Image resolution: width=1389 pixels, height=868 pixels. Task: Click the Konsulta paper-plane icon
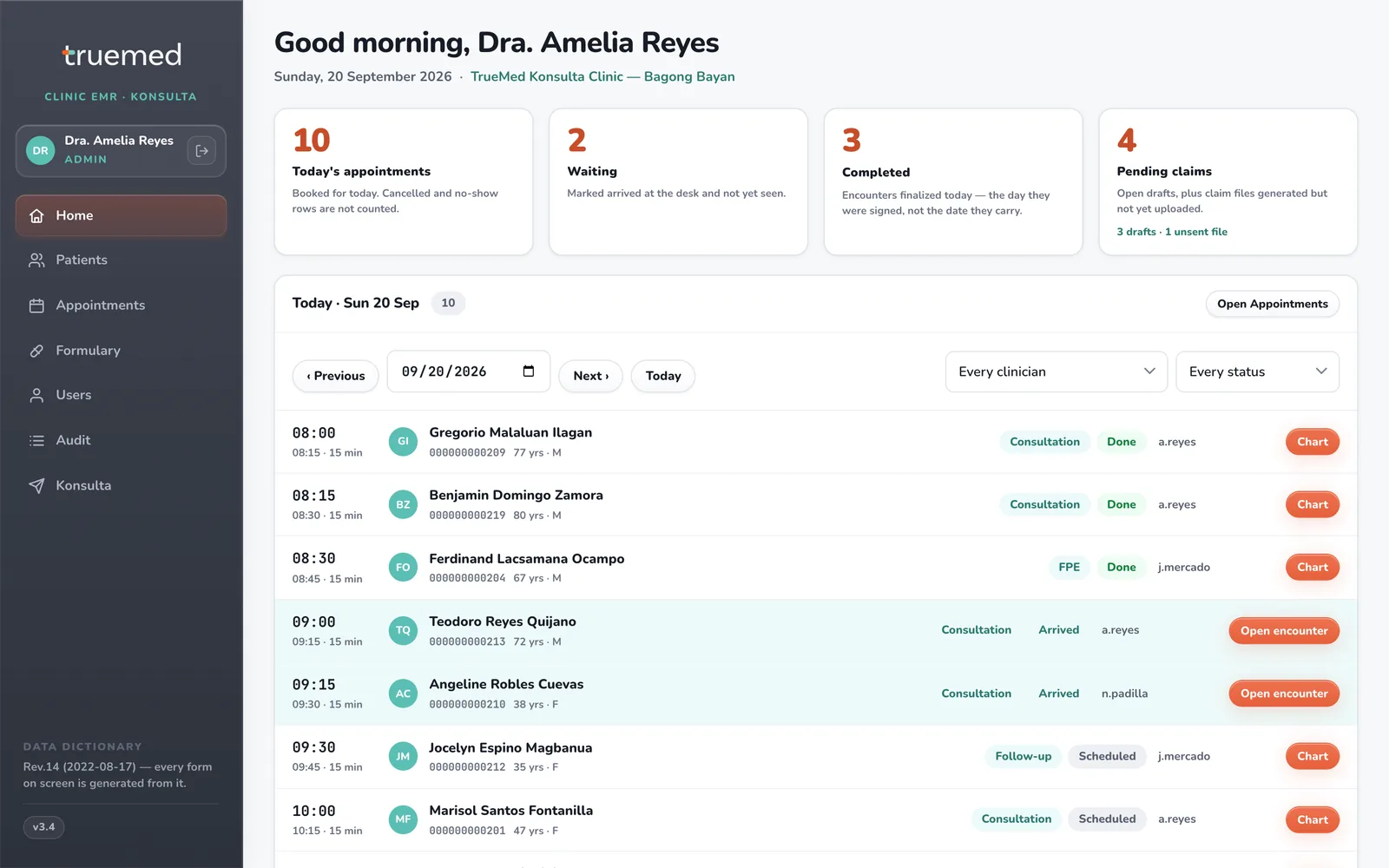pyautogui.click(x=36, y=485)
